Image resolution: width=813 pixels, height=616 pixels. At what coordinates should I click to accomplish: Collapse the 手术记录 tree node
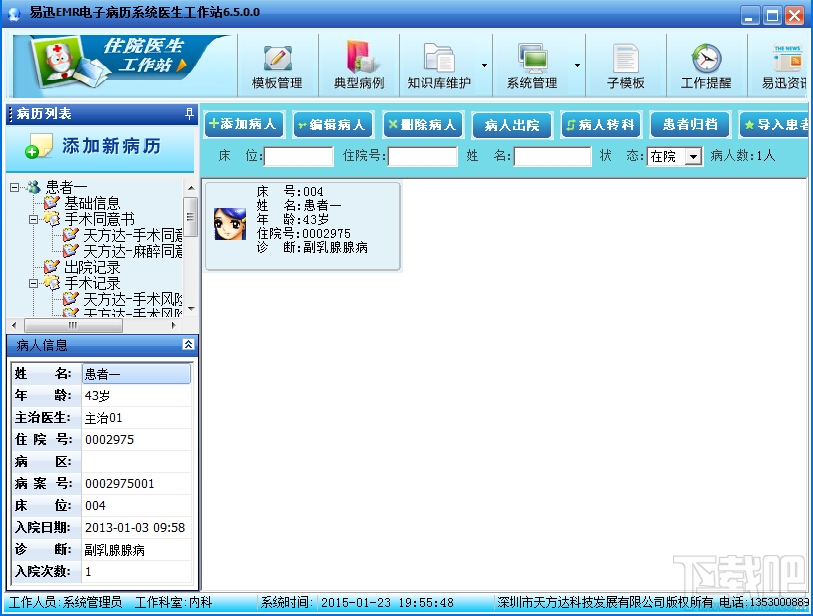(33, 283)
